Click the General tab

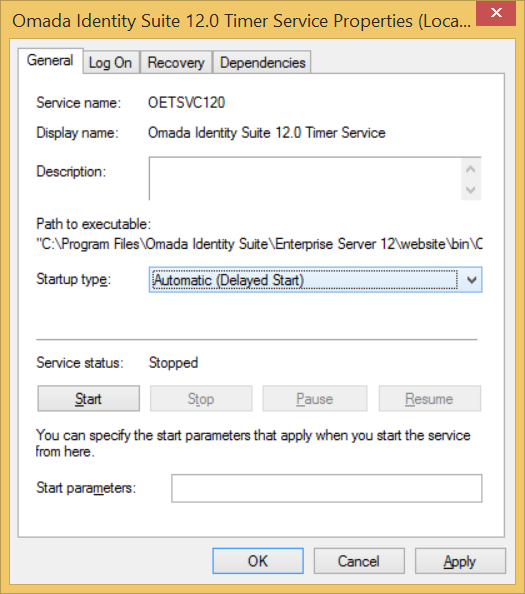(x=50, y=61)
